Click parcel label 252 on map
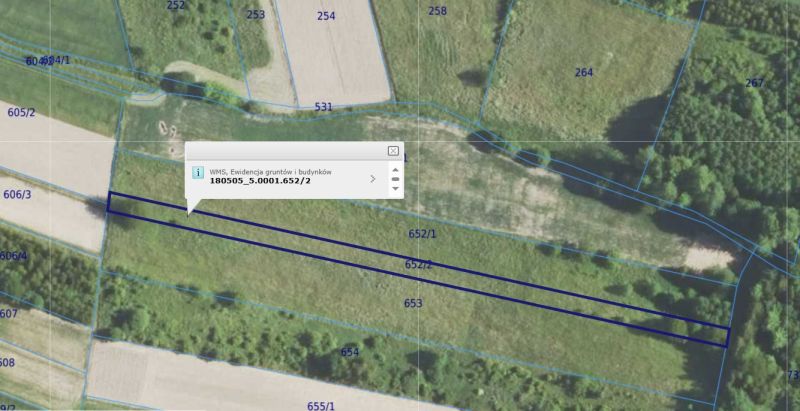Image resolution: width=800 pixels, height=411 pixels. coord(176,5)
